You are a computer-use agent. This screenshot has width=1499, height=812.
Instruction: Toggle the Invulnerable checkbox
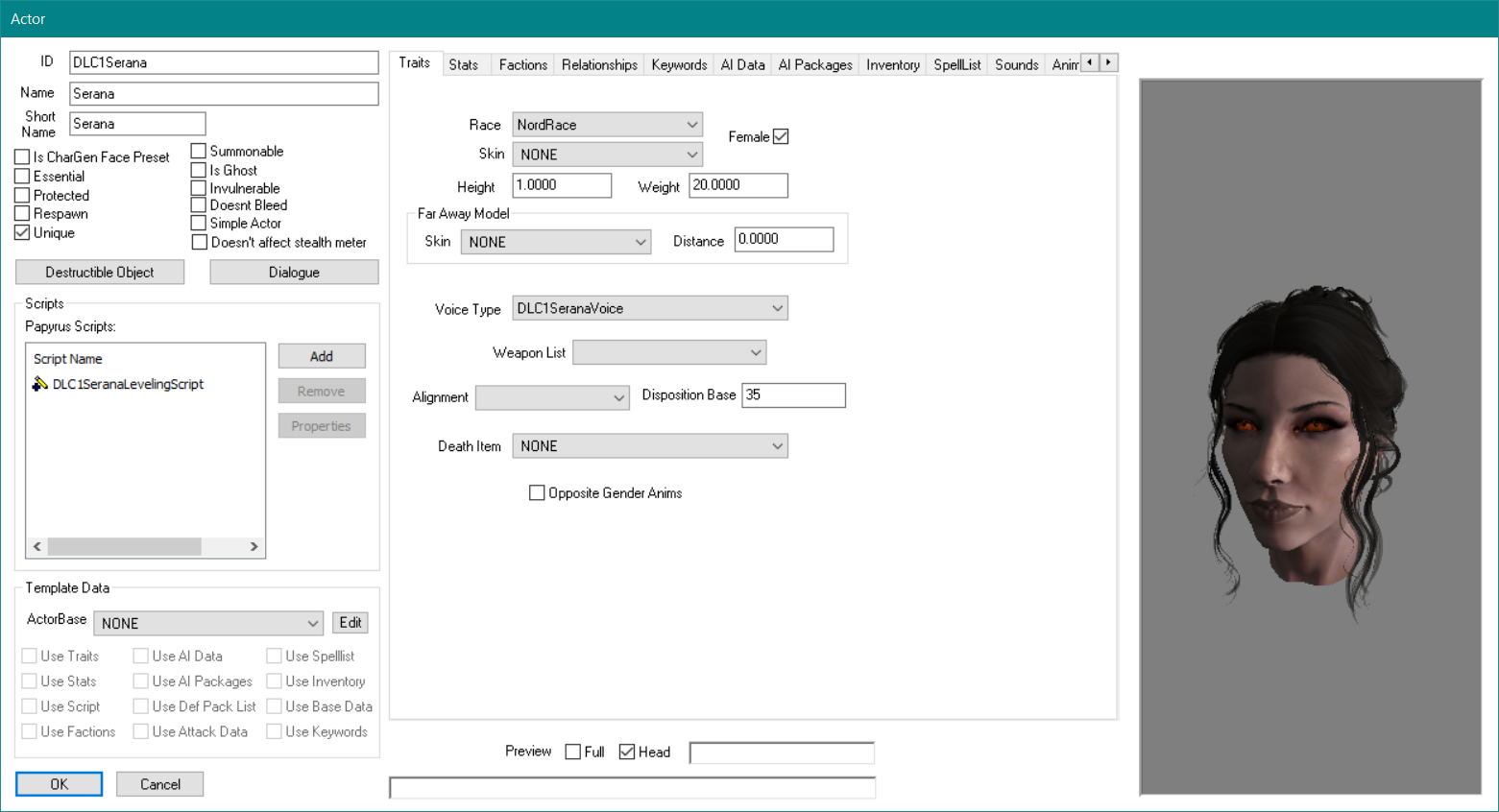199,188
